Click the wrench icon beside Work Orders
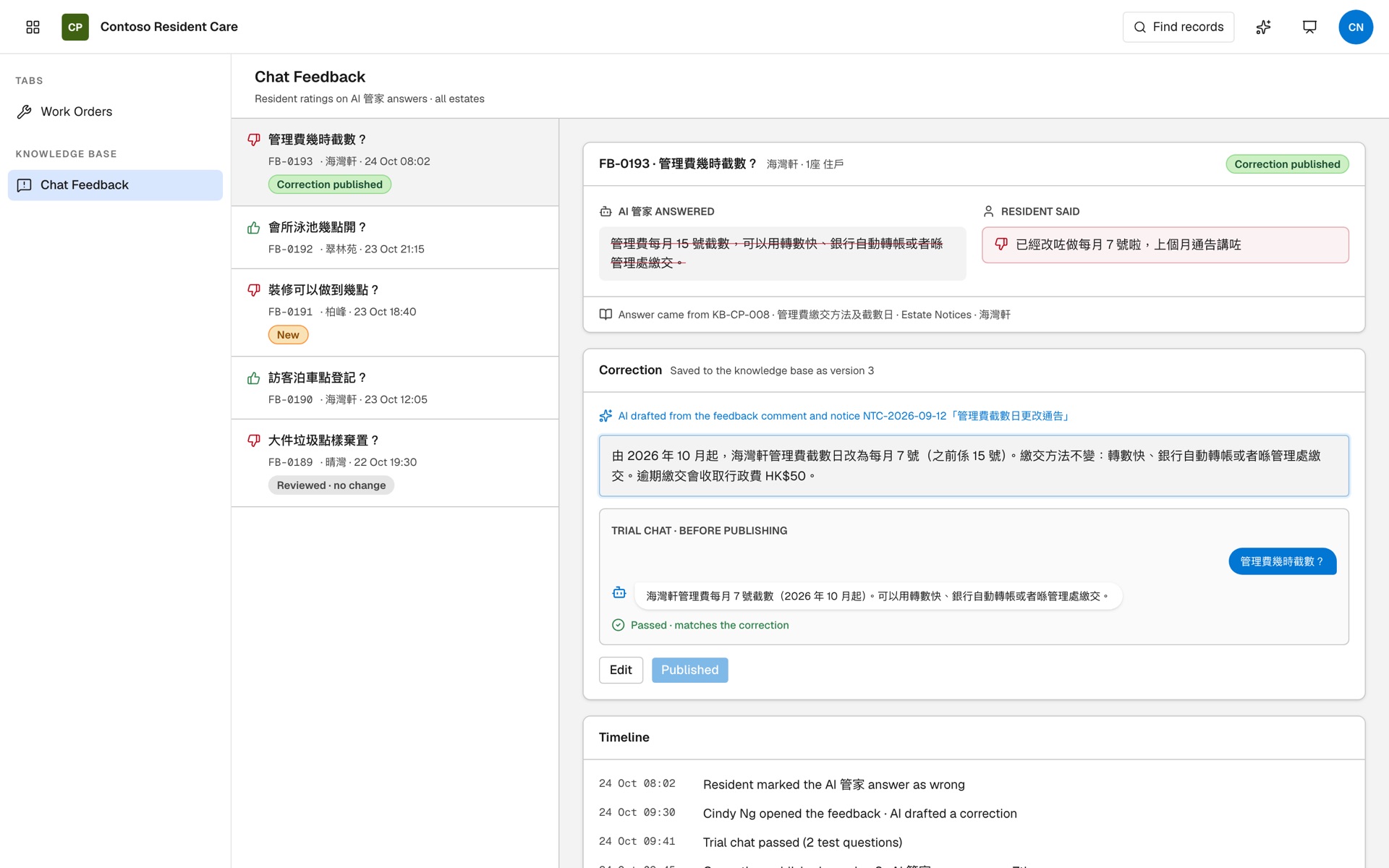The image size is (1389, 868). (x=24, y=111)
